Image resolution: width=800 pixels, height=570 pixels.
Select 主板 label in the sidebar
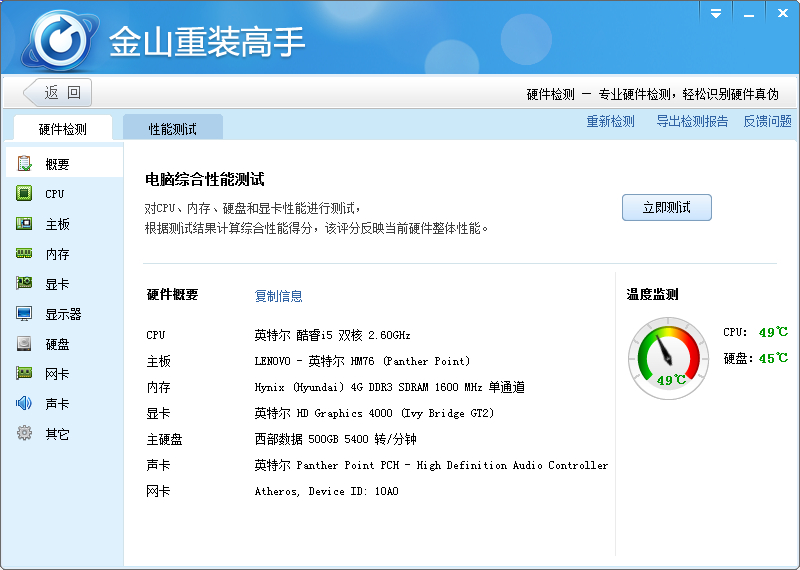pyautogui.click(x=57, y=224)
